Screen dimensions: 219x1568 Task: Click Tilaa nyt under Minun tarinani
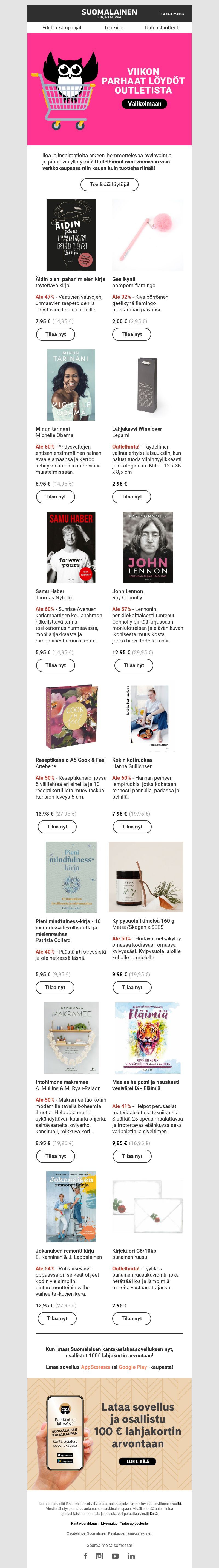click(55, 497)
